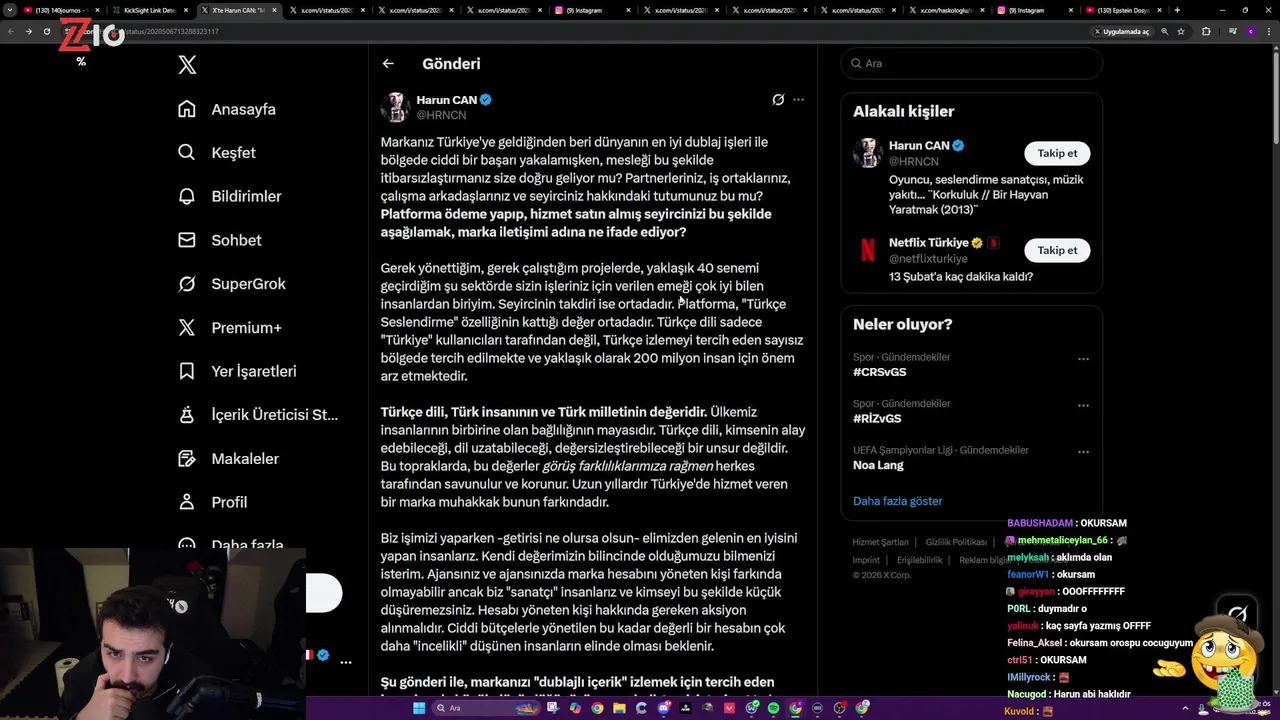Open a new browser tab with plus
Viewport: 1280px width, 720px height.
click(x=1177, y=10)
